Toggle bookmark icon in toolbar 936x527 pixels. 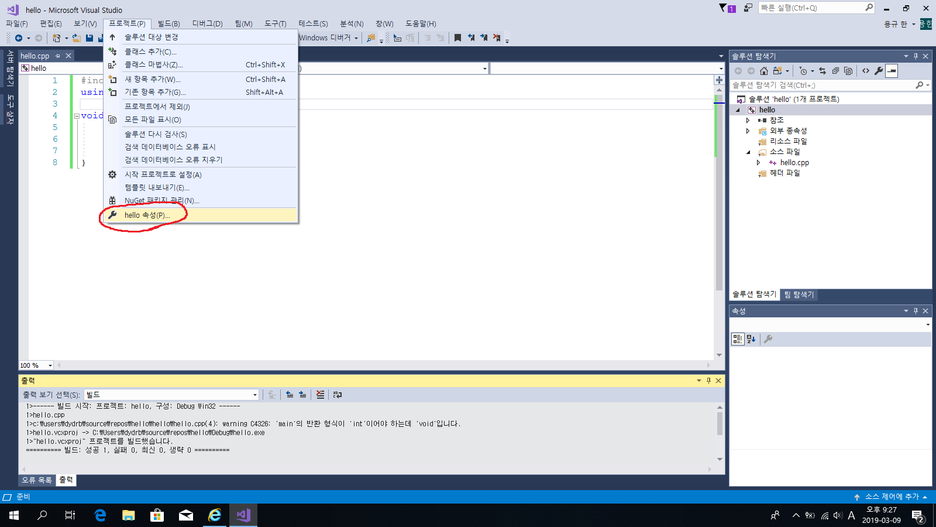457,38
